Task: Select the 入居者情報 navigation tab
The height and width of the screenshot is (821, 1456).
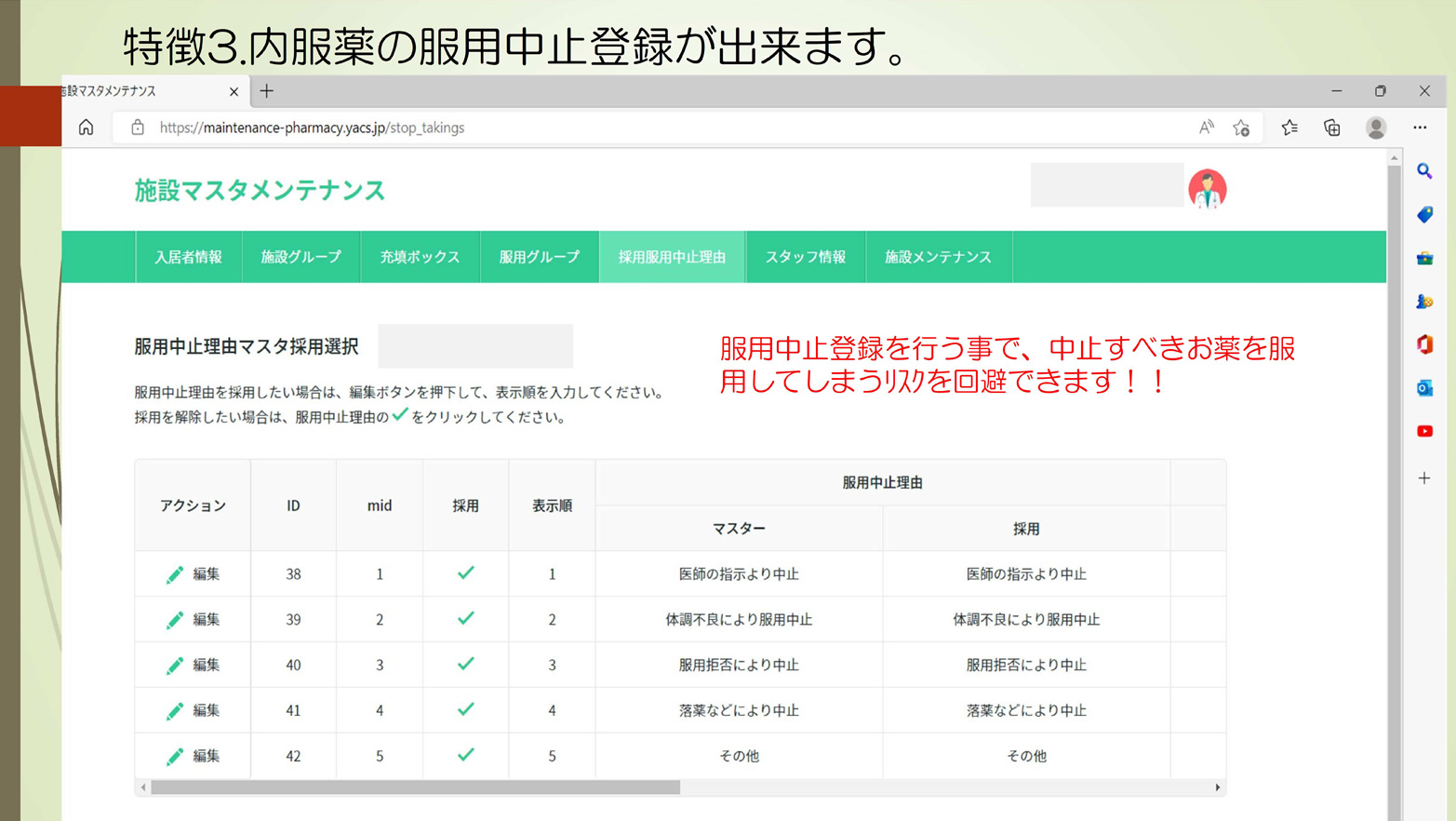Action: tap(188, 257)
